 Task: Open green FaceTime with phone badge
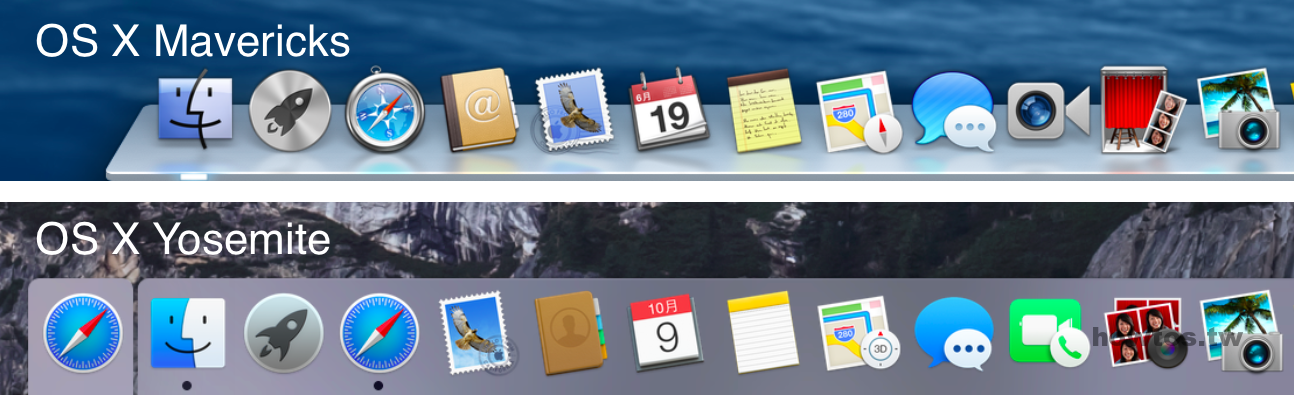[1048, 333]
